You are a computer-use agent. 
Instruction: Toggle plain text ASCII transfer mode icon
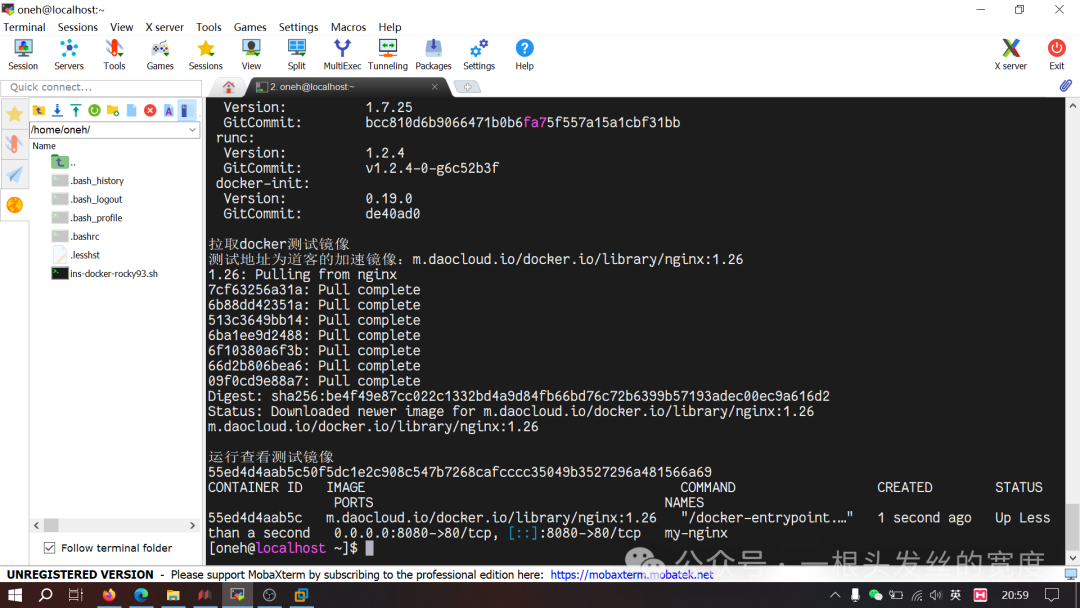click(x=169, y=111)
